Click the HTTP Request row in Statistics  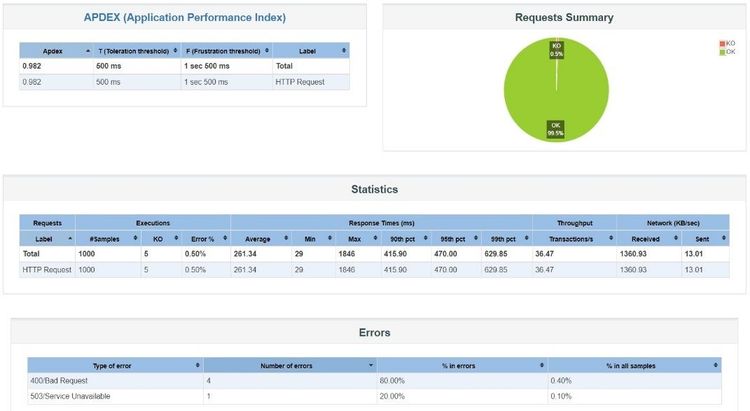375,270
